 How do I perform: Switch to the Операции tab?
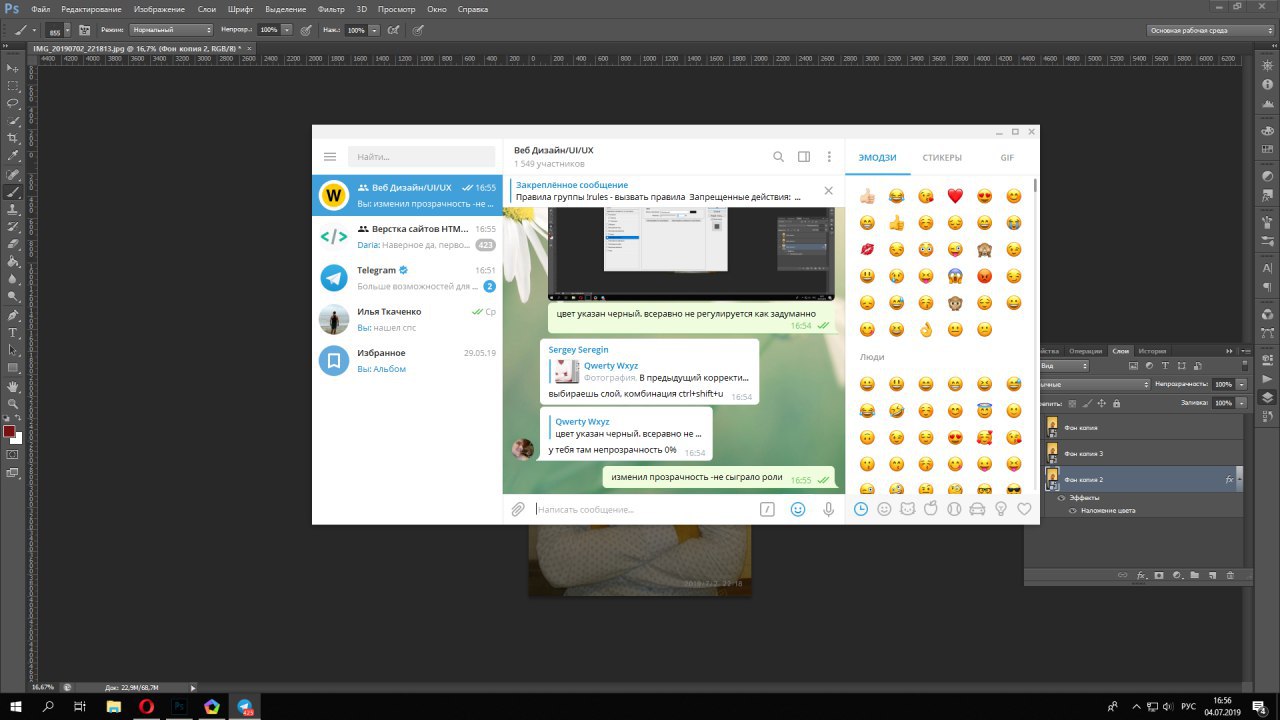click(1085, 351)
